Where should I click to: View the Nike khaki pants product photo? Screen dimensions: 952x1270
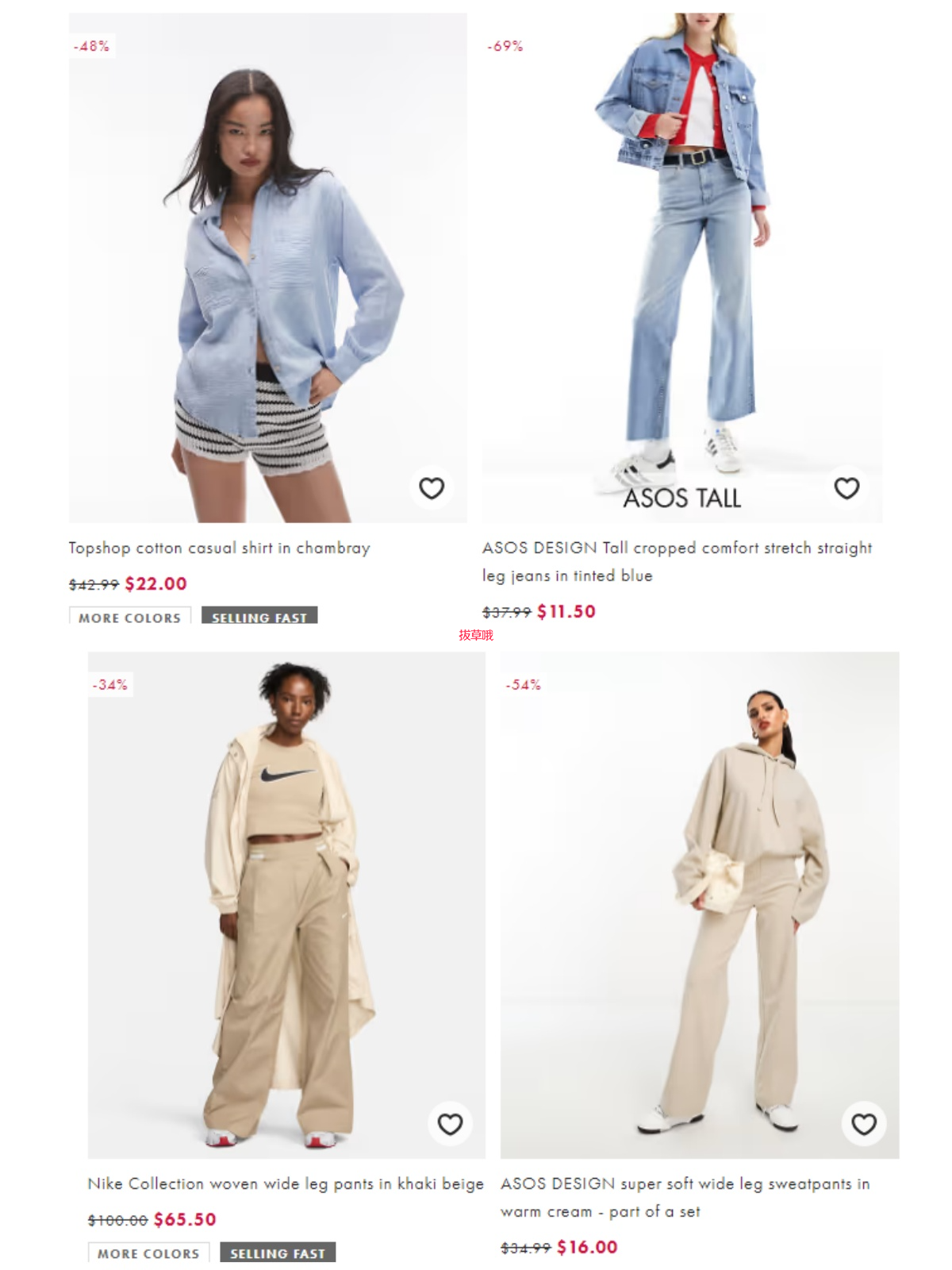pyautogui.click(x=286, y=905)
